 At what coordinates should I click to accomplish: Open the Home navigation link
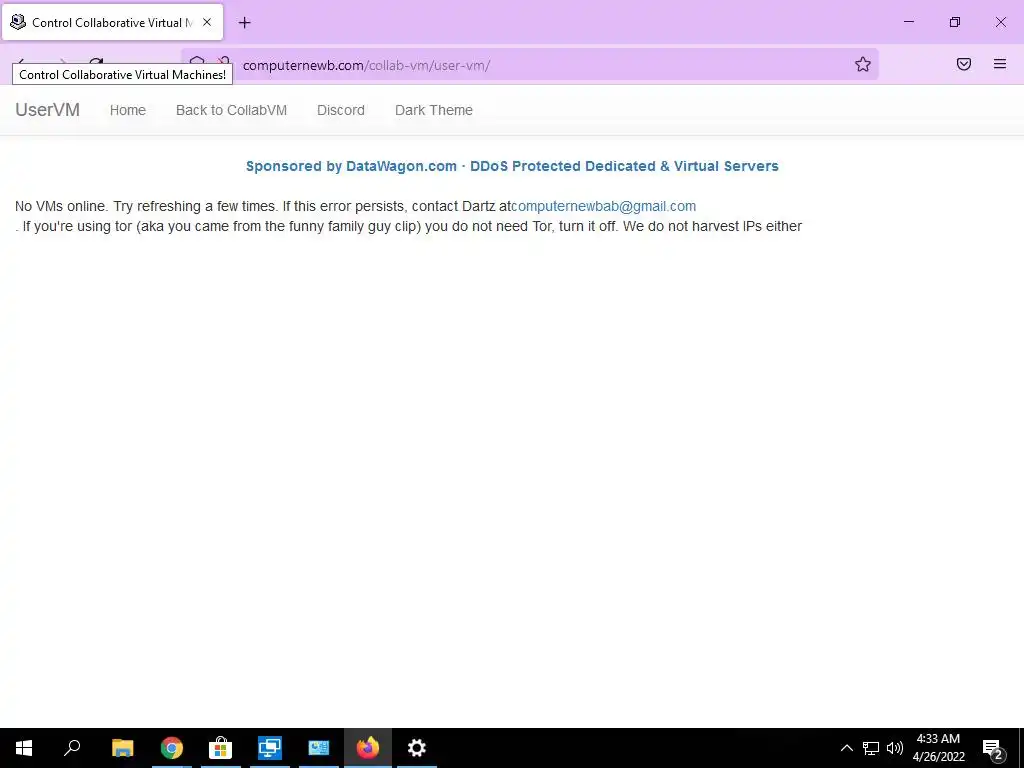point(127,110)
